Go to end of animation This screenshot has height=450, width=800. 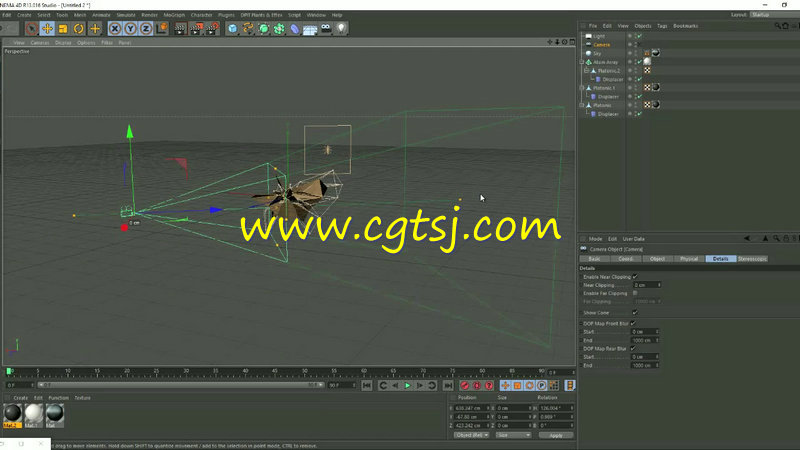(x=448, y=386)
